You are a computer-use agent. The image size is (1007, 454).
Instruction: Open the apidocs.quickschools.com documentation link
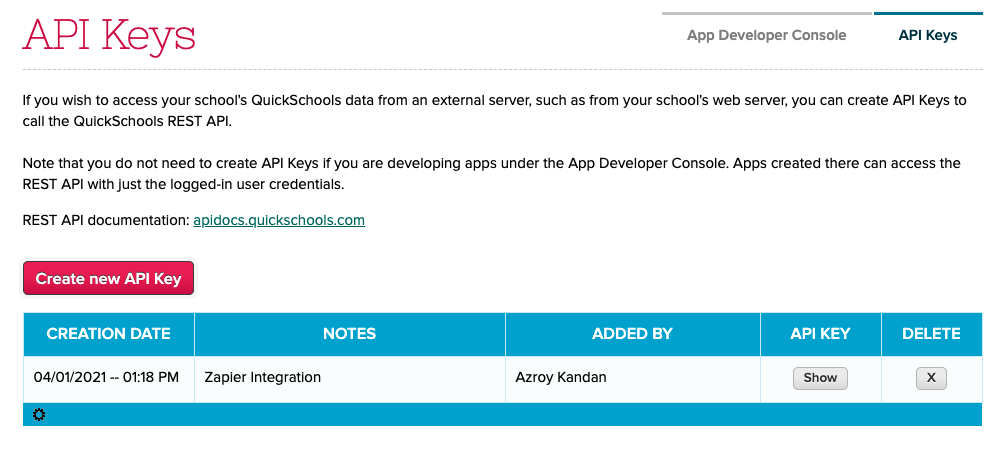pyautogui.click(x=279, y=220)
